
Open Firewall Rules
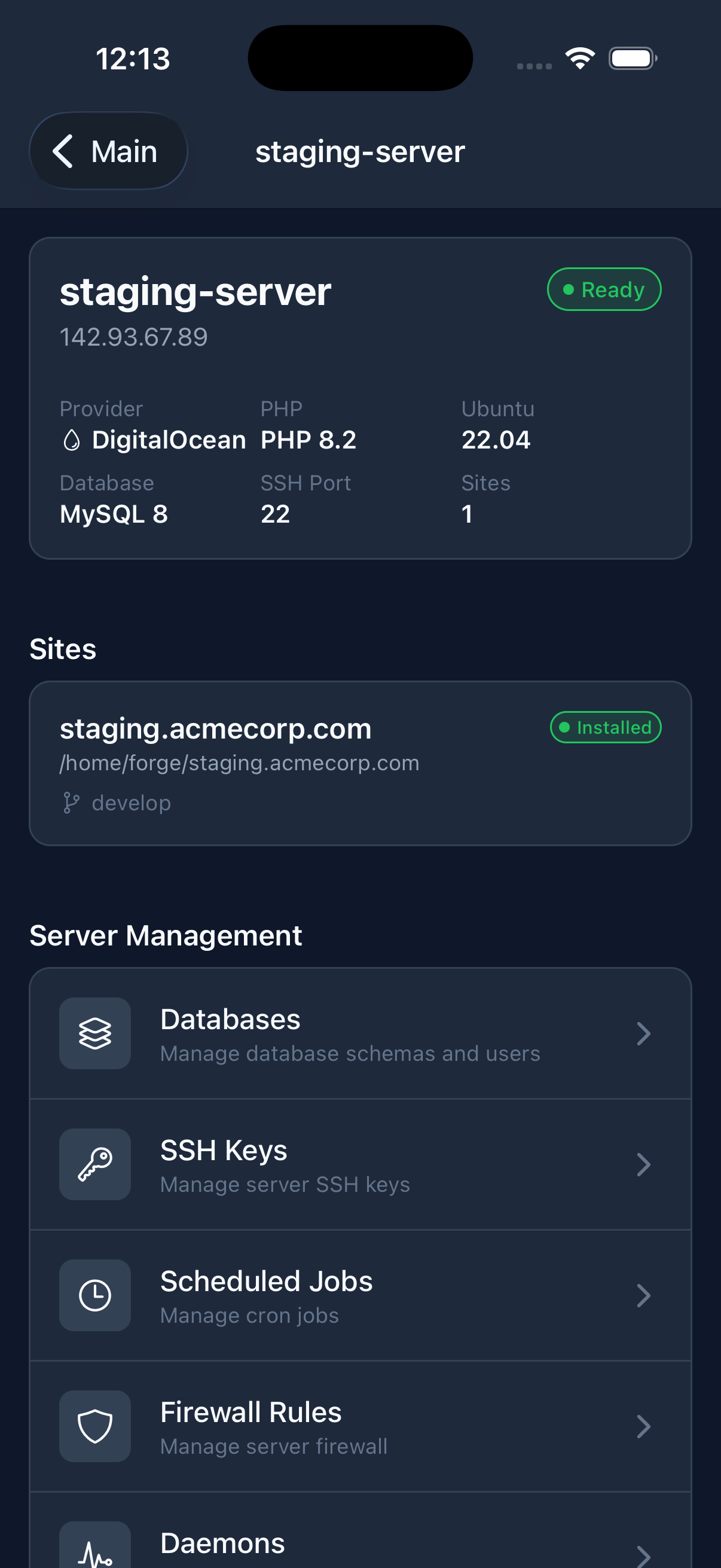(x=360, y=1426)
